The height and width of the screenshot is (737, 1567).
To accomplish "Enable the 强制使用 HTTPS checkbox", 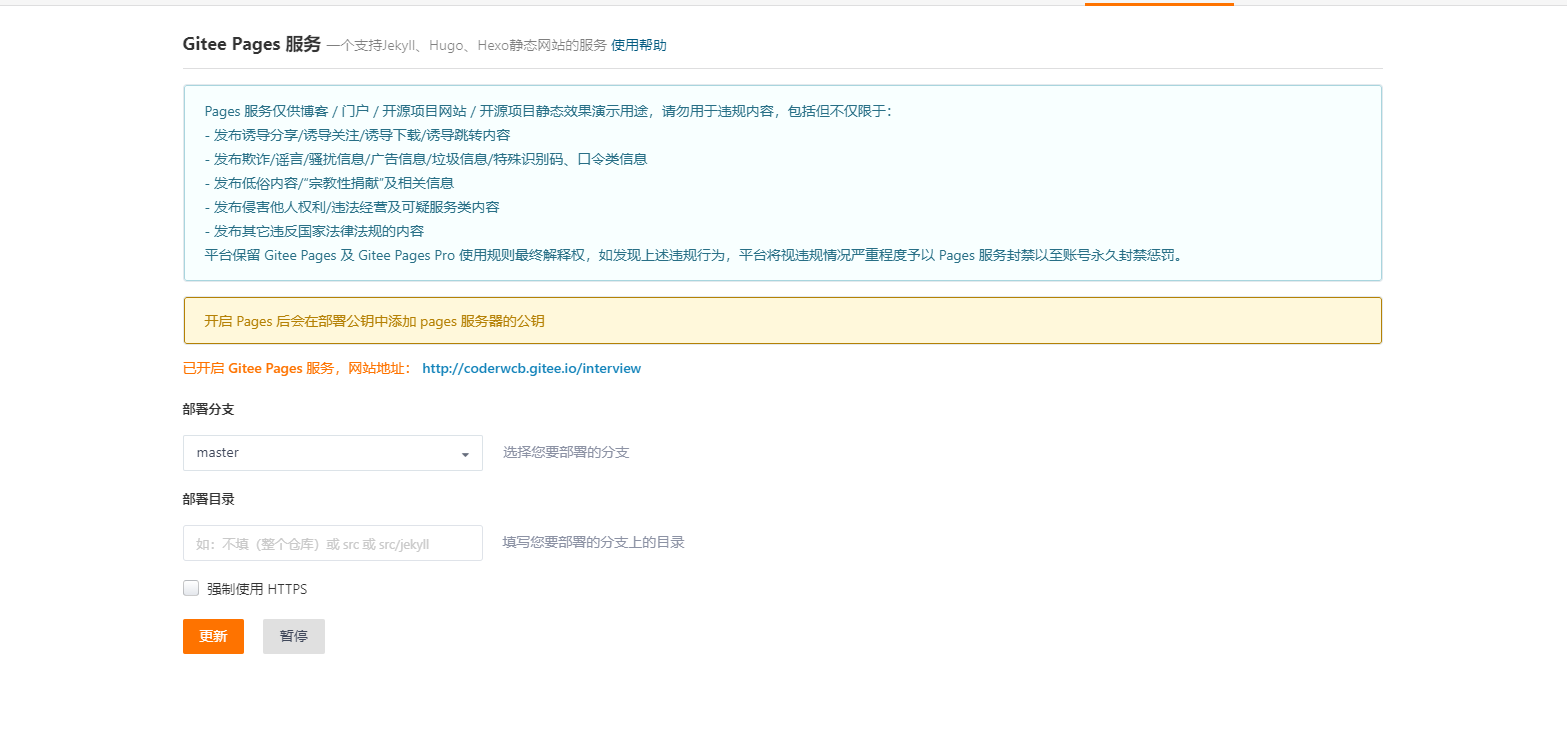I will tap(191, 588).
